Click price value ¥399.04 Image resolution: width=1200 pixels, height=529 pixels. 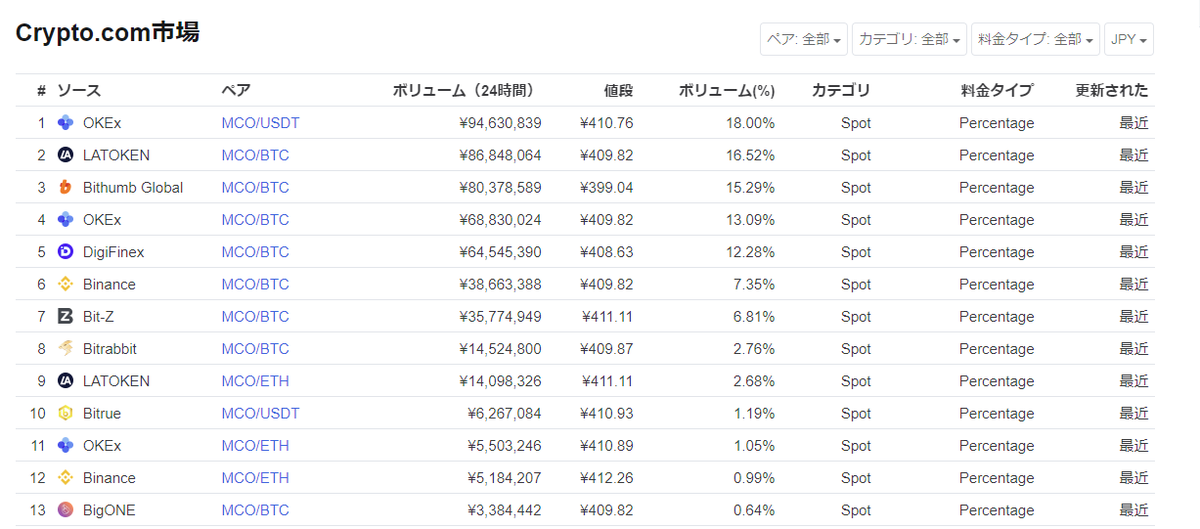606,187
